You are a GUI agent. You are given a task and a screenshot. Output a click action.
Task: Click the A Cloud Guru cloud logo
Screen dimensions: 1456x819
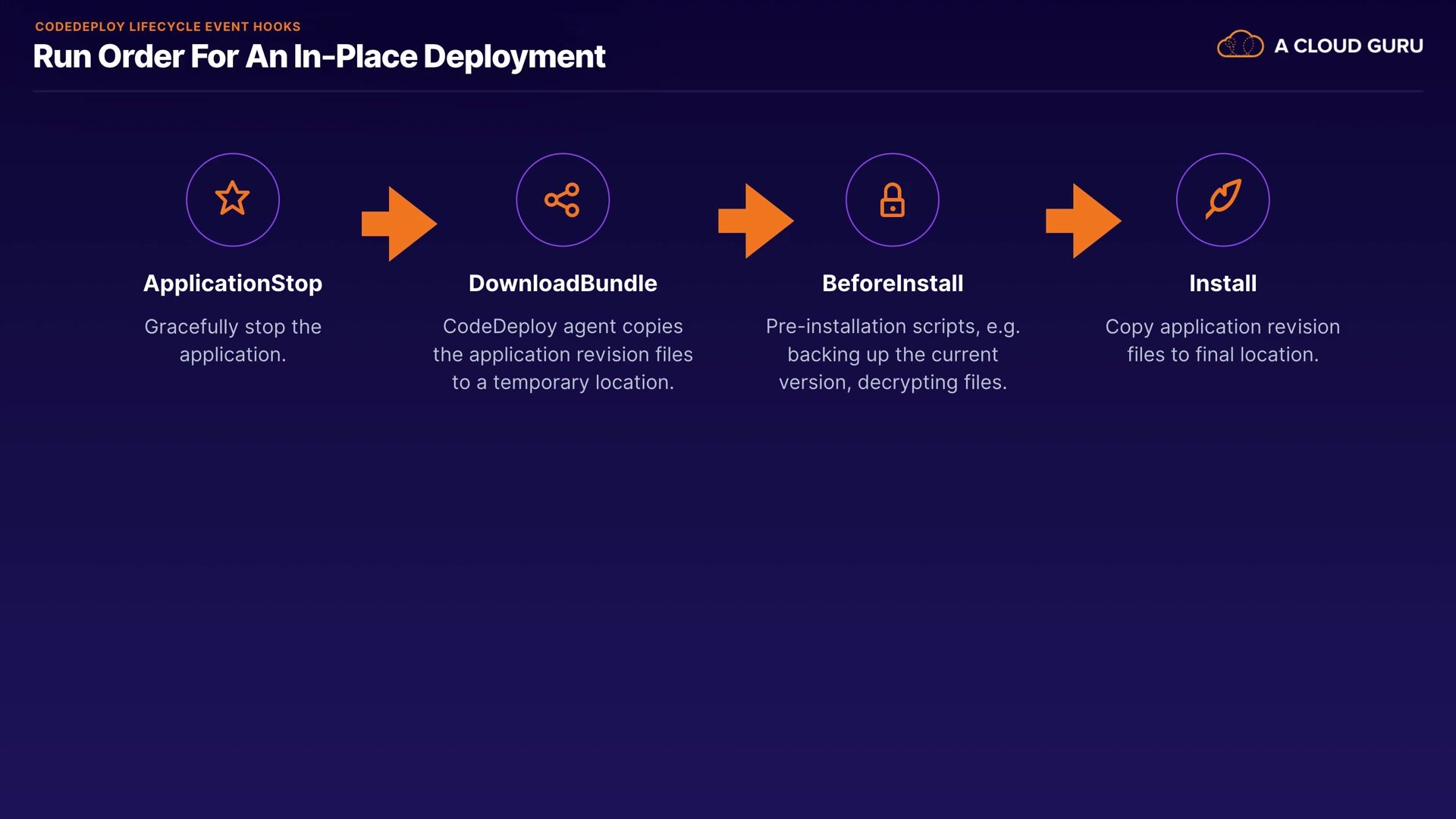click(x=1240, y=45)
